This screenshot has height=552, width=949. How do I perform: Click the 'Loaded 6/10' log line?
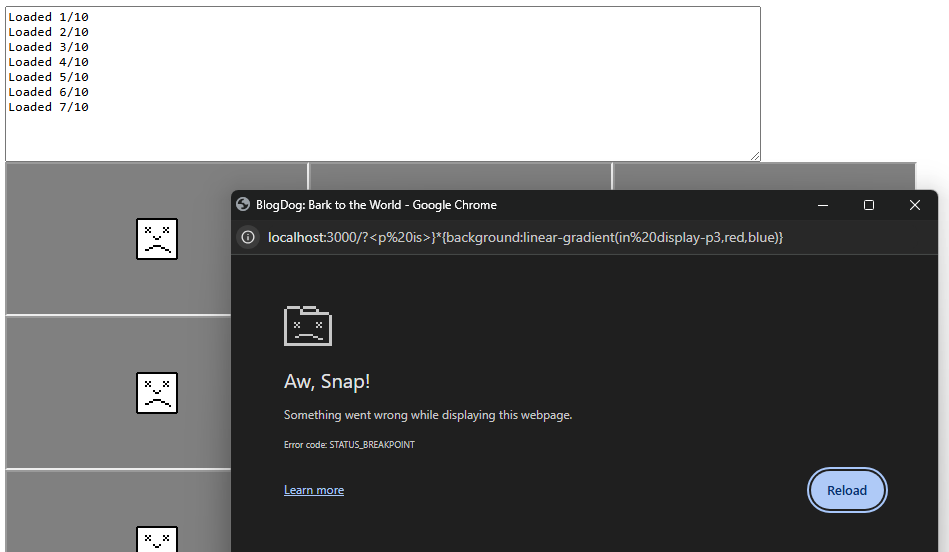48,92
